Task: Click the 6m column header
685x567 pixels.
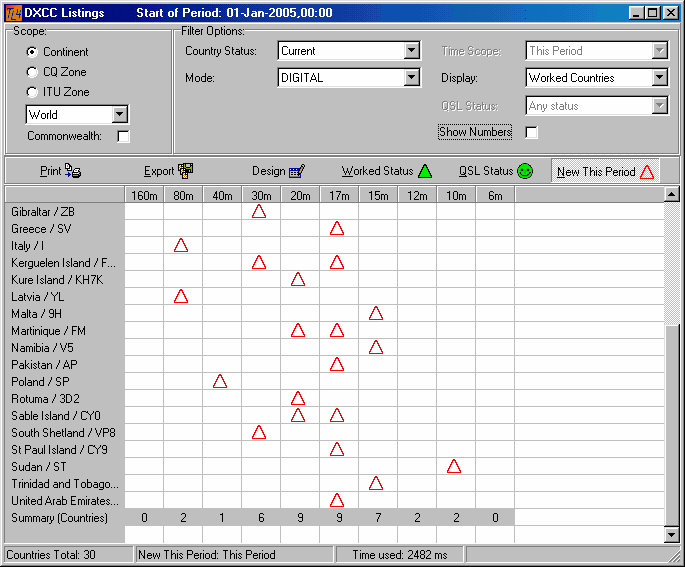Action: click(495, 196)
